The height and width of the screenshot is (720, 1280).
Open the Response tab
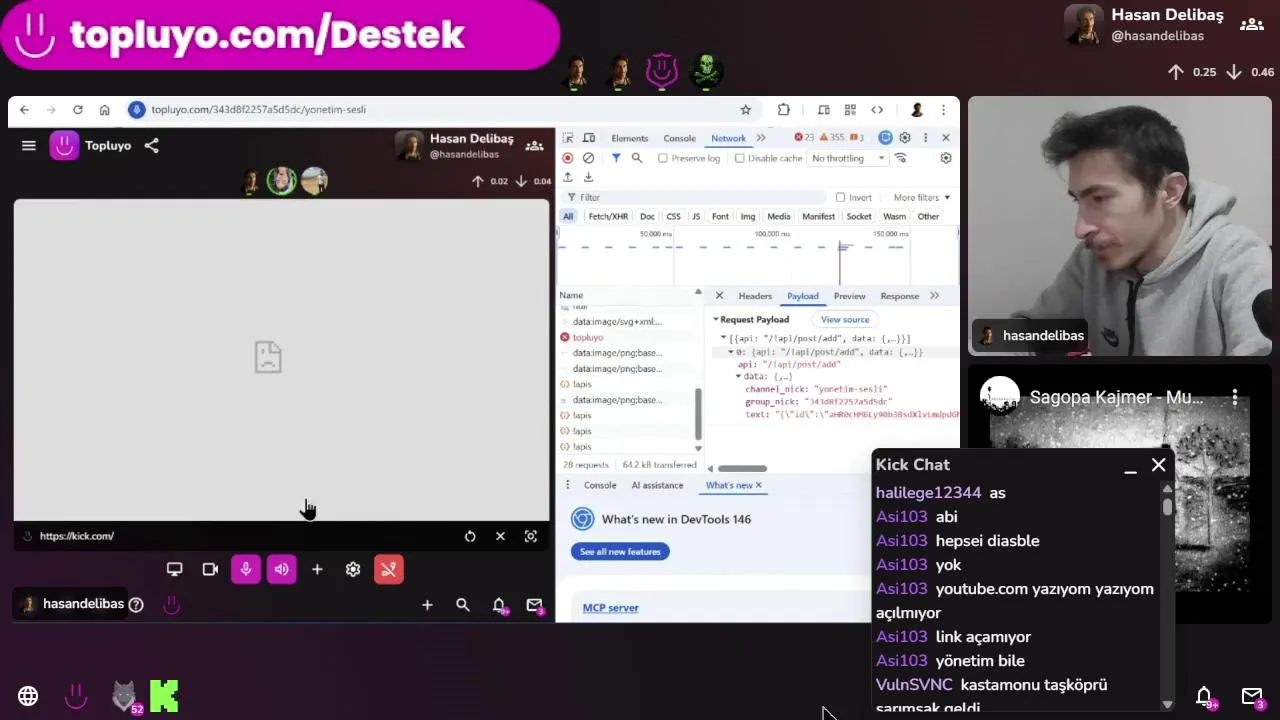[x=899, y=296]
